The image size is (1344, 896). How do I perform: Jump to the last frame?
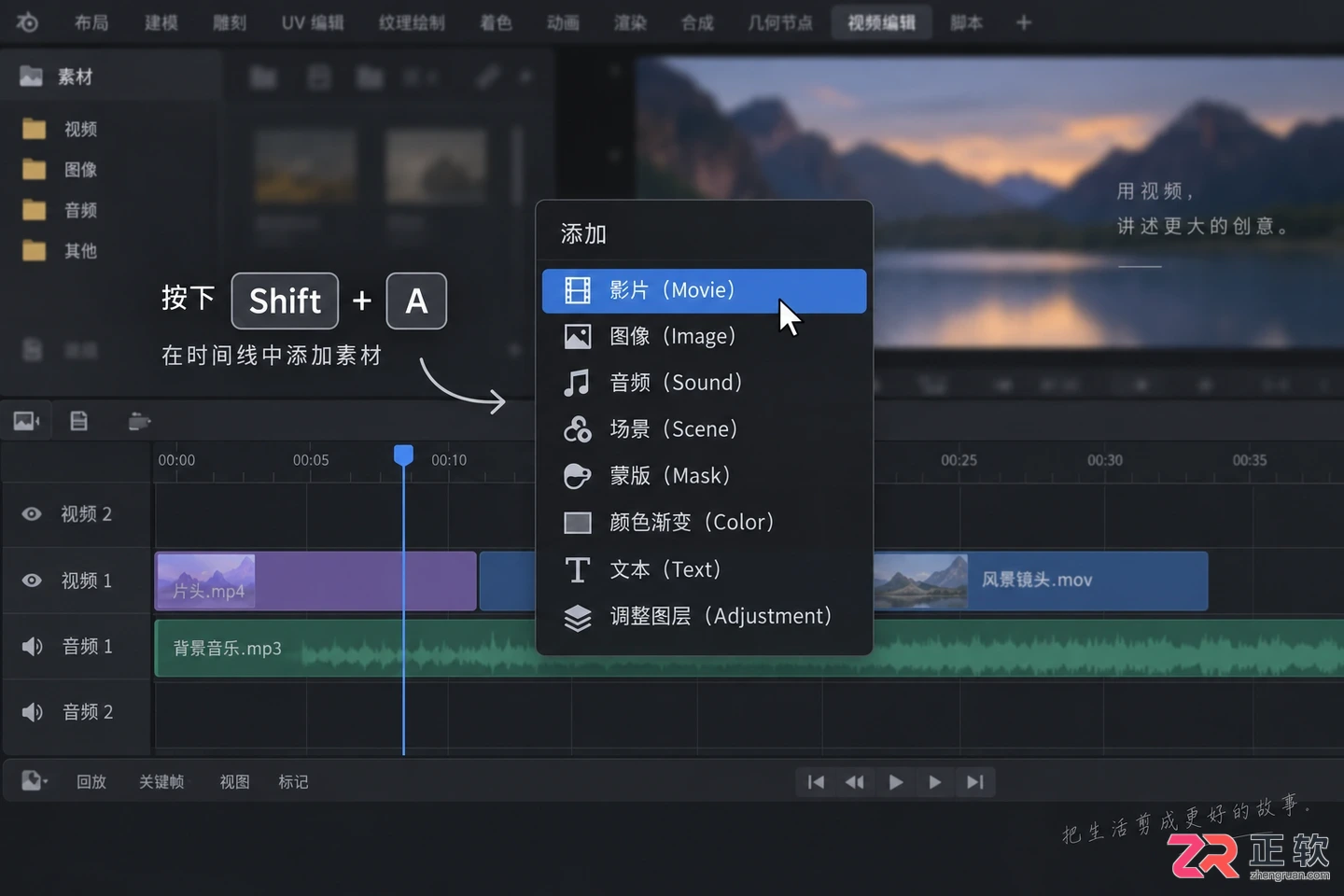pyautogui.click(x=974, y=782)
